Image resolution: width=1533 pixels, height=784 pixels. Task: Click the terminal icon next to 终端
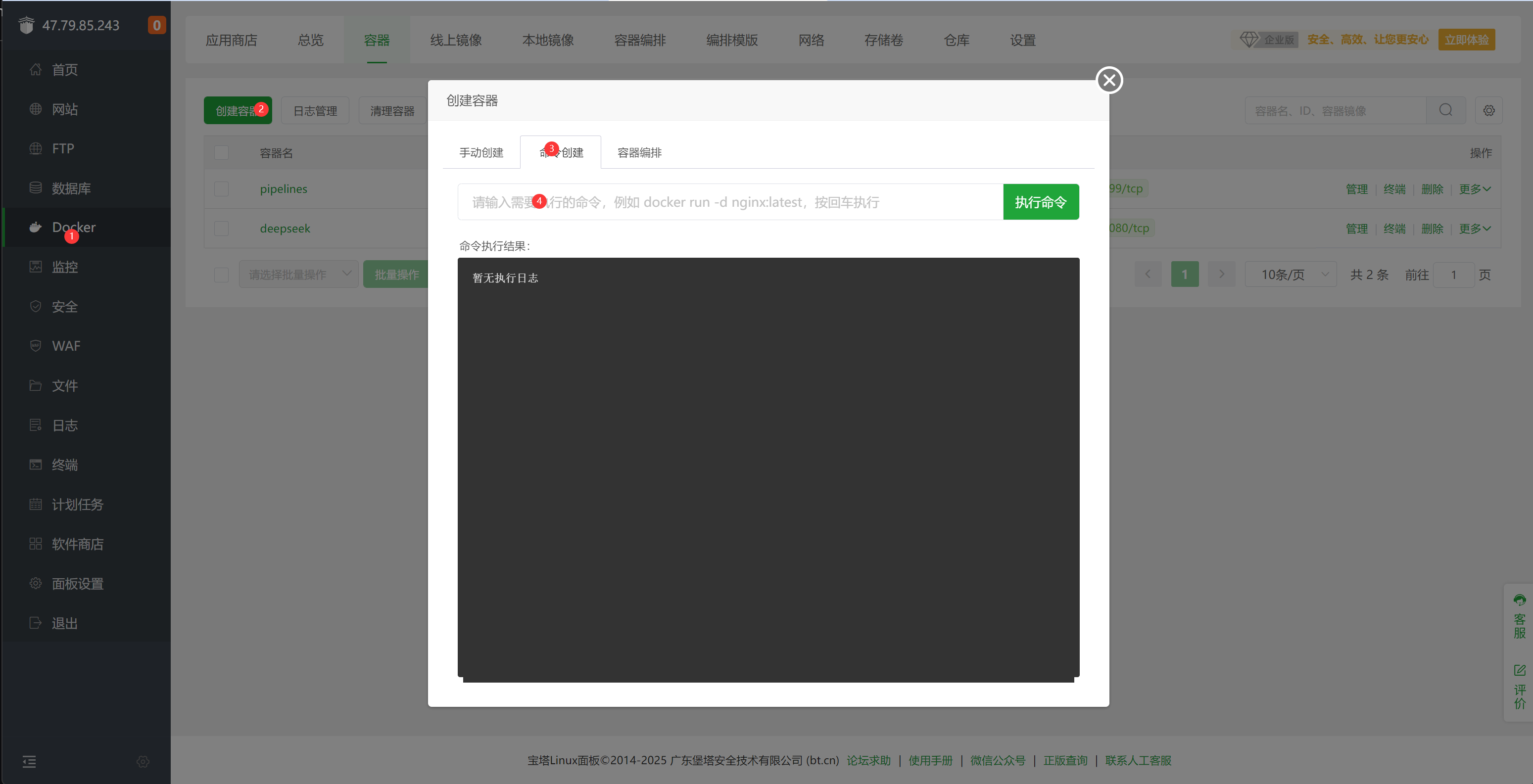click(x=36, y=464)
